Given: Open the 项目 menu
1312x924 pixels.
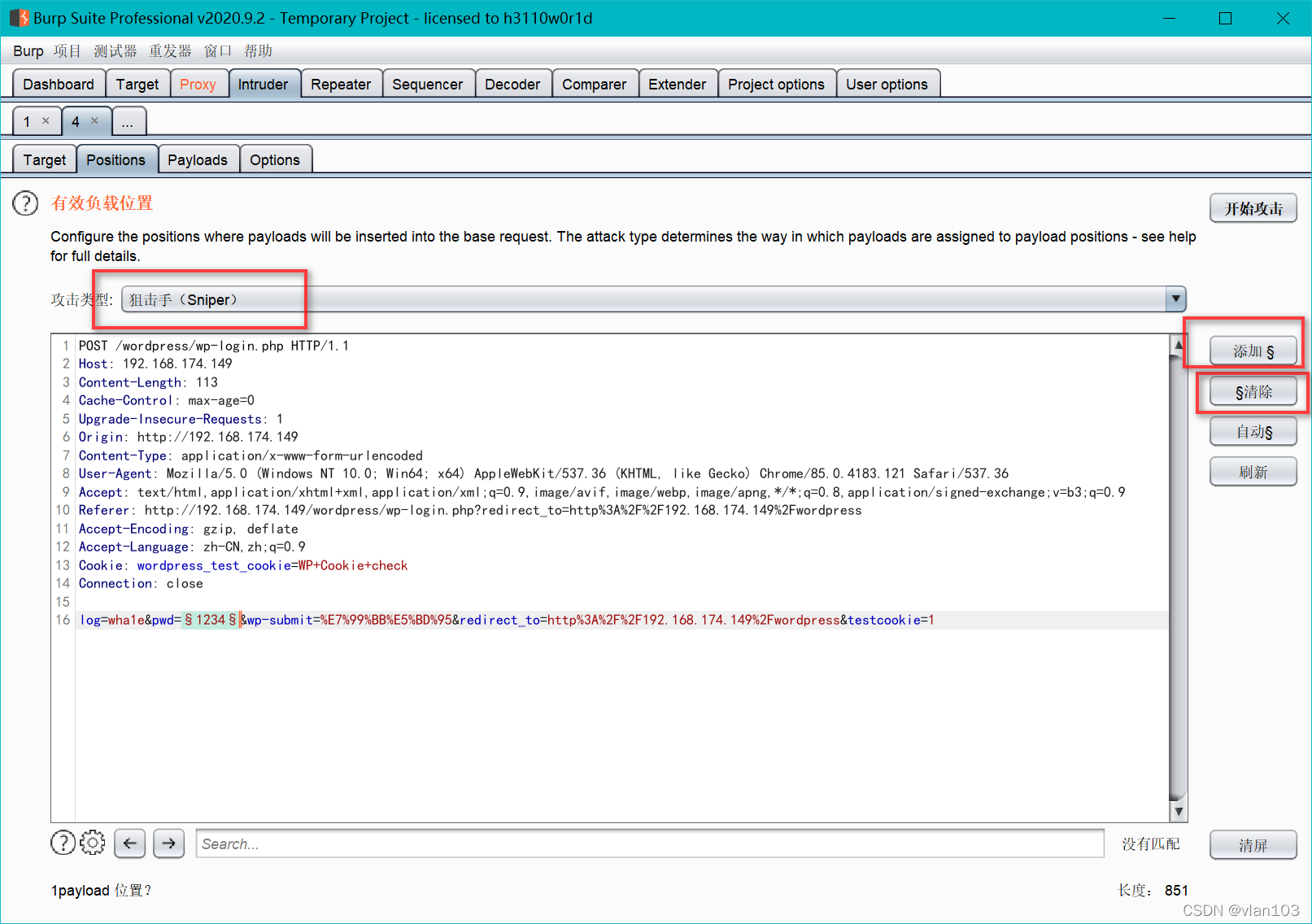Looking at the screenshot, I should (68, 51).
